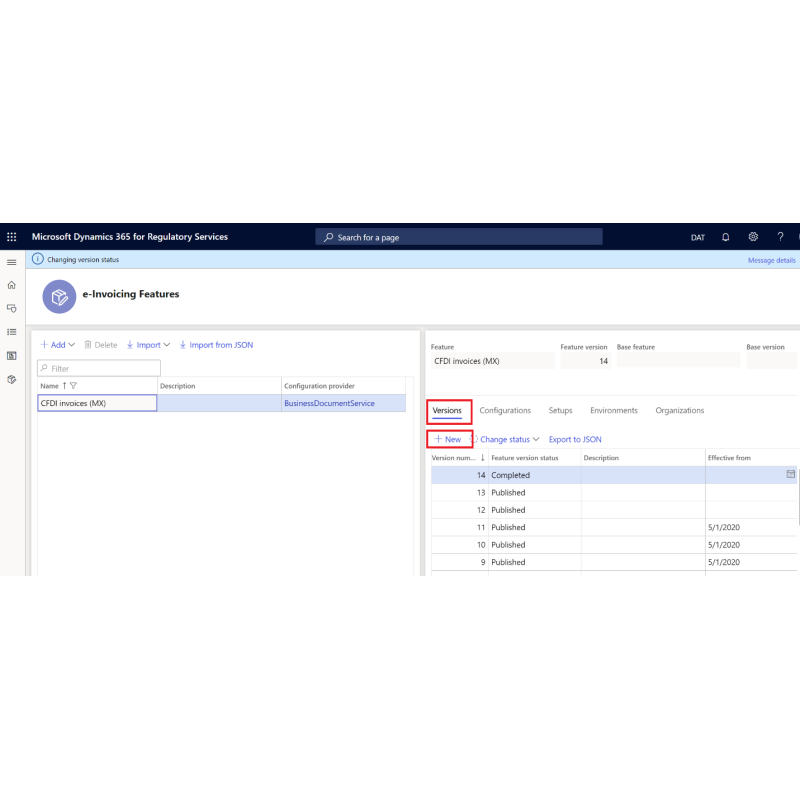The image size is (800, 800).
Task: Click the Feature field CFDI invoices (MX)
Action: (x=492, y=361)
